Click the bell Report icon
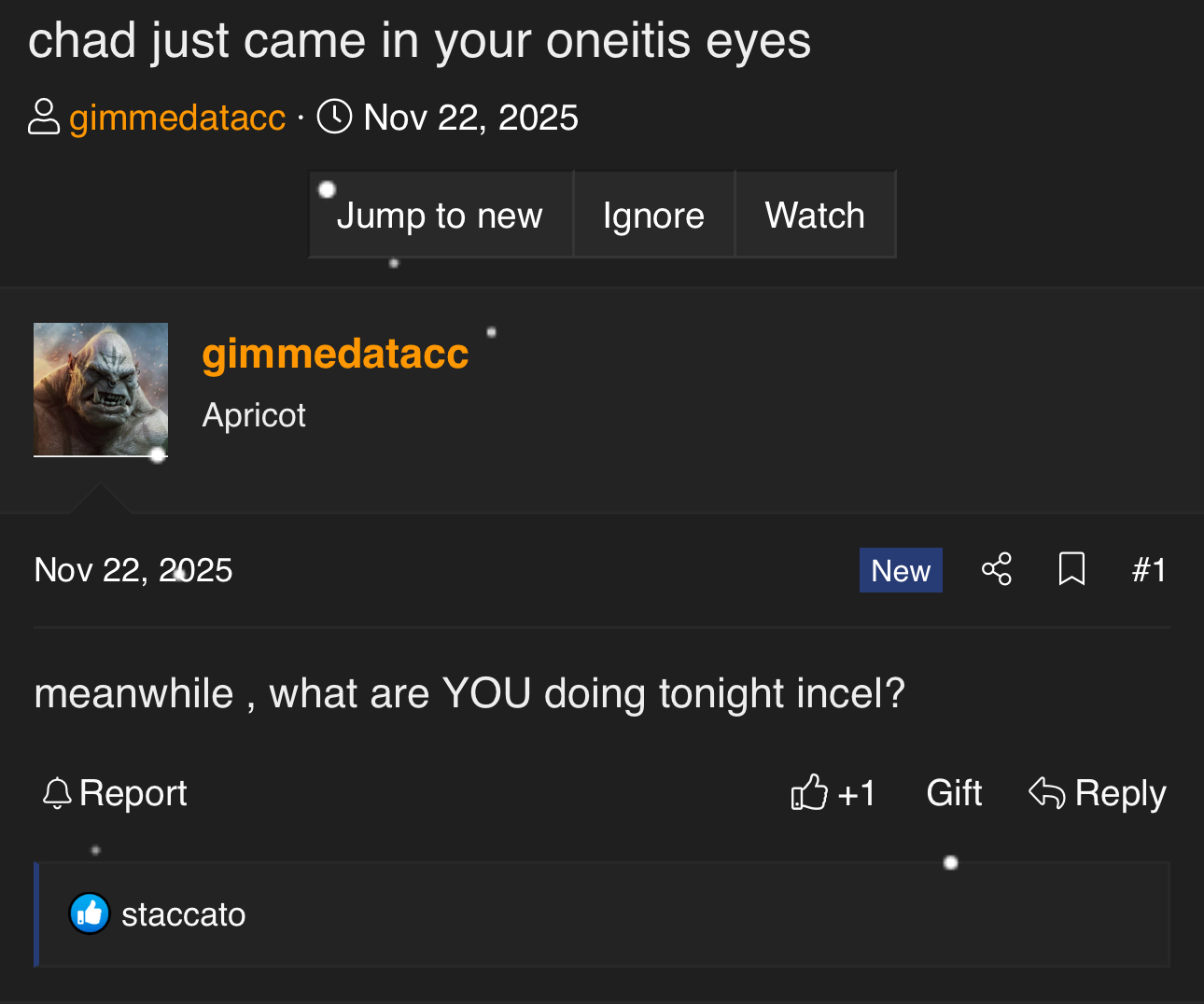 (x=57, y=793)
